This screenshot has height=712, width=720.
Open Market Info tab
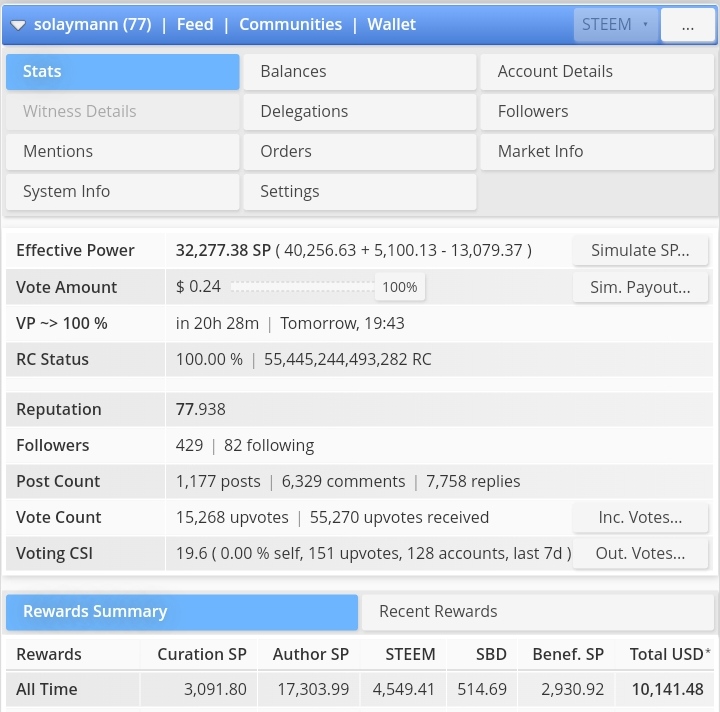coord(597,151)
